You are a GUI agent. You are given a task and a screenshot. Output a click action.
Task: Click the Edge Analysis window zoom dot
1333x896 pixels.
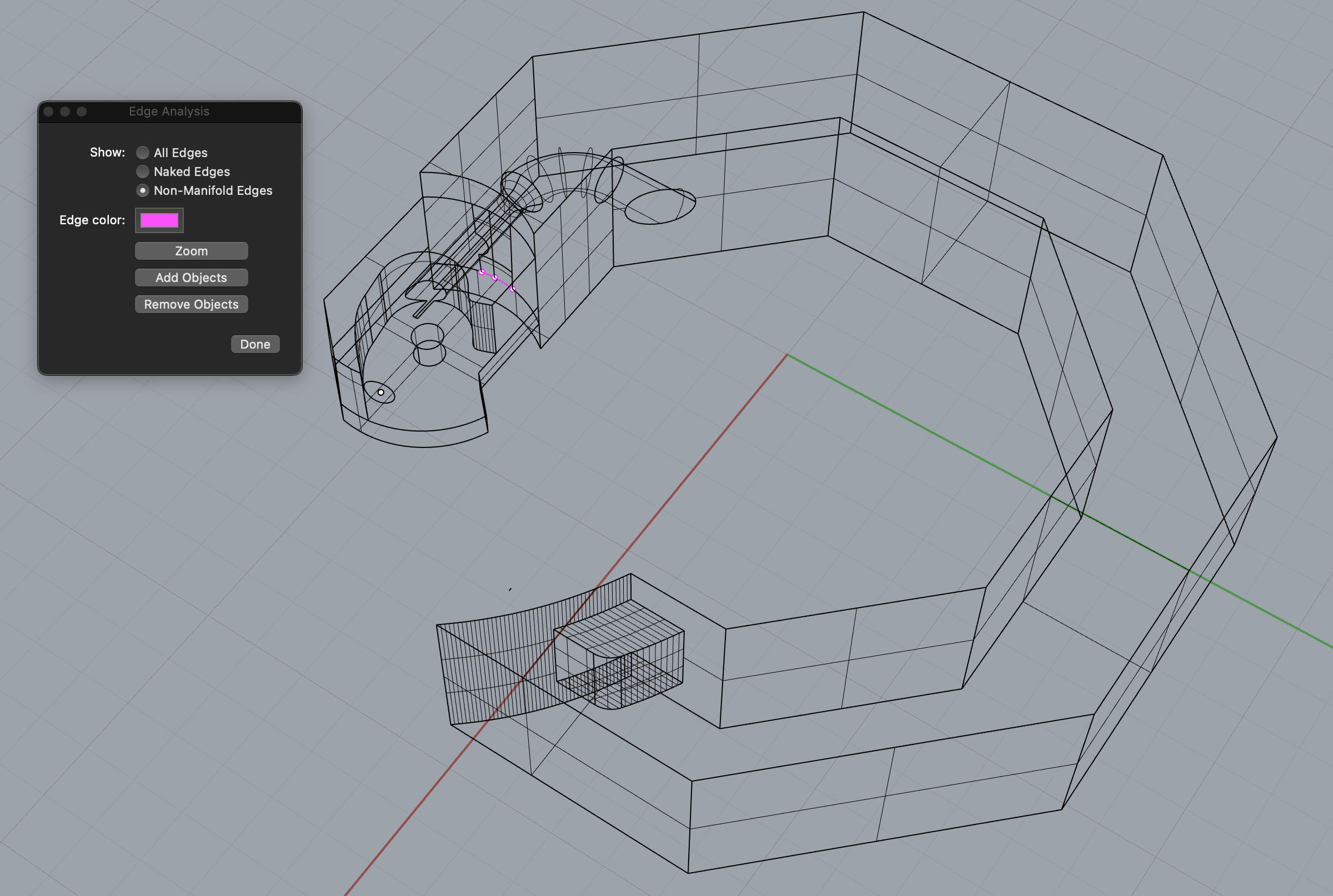click(82, 112)
